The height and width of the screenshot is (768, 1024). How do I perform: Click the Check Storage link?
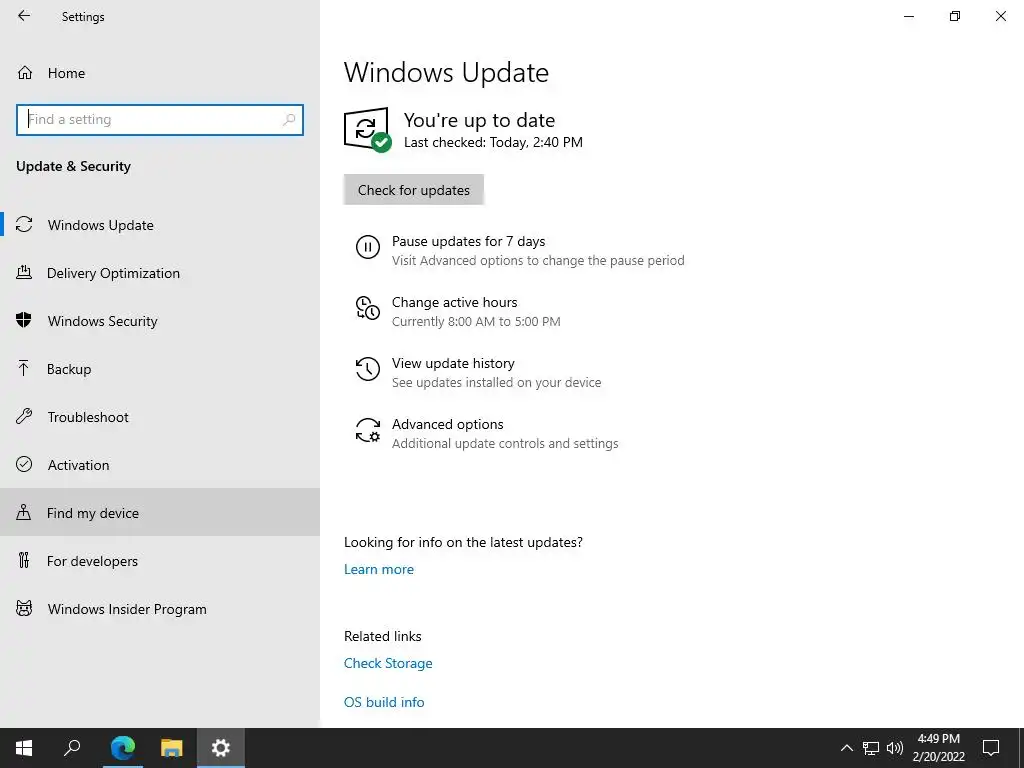(388, 663)
